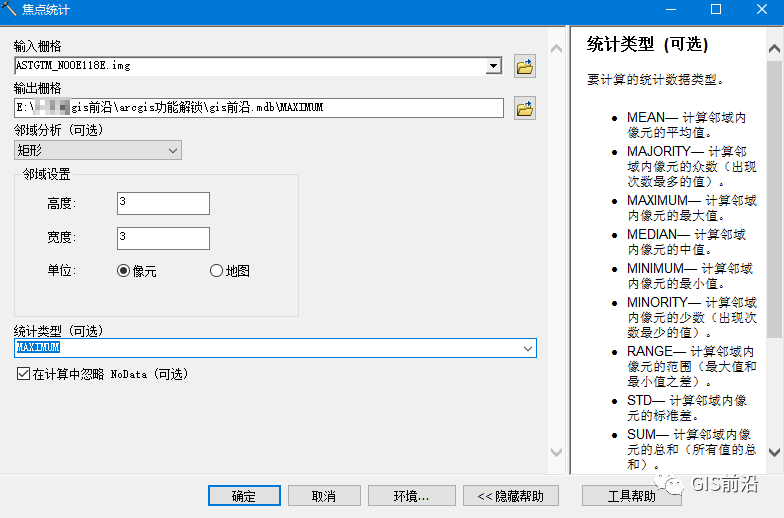Click the MINORITY entry in help list

pyautogui.click(x=692, y=318)
